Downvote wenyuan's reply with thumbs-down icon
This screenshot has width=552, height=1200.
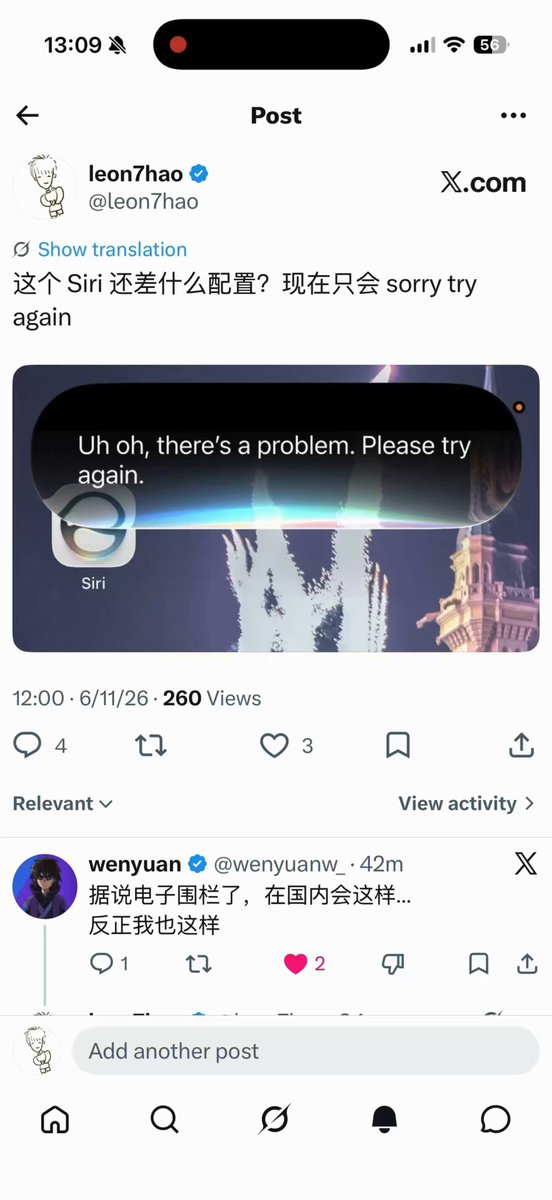(x=393, y=964)
